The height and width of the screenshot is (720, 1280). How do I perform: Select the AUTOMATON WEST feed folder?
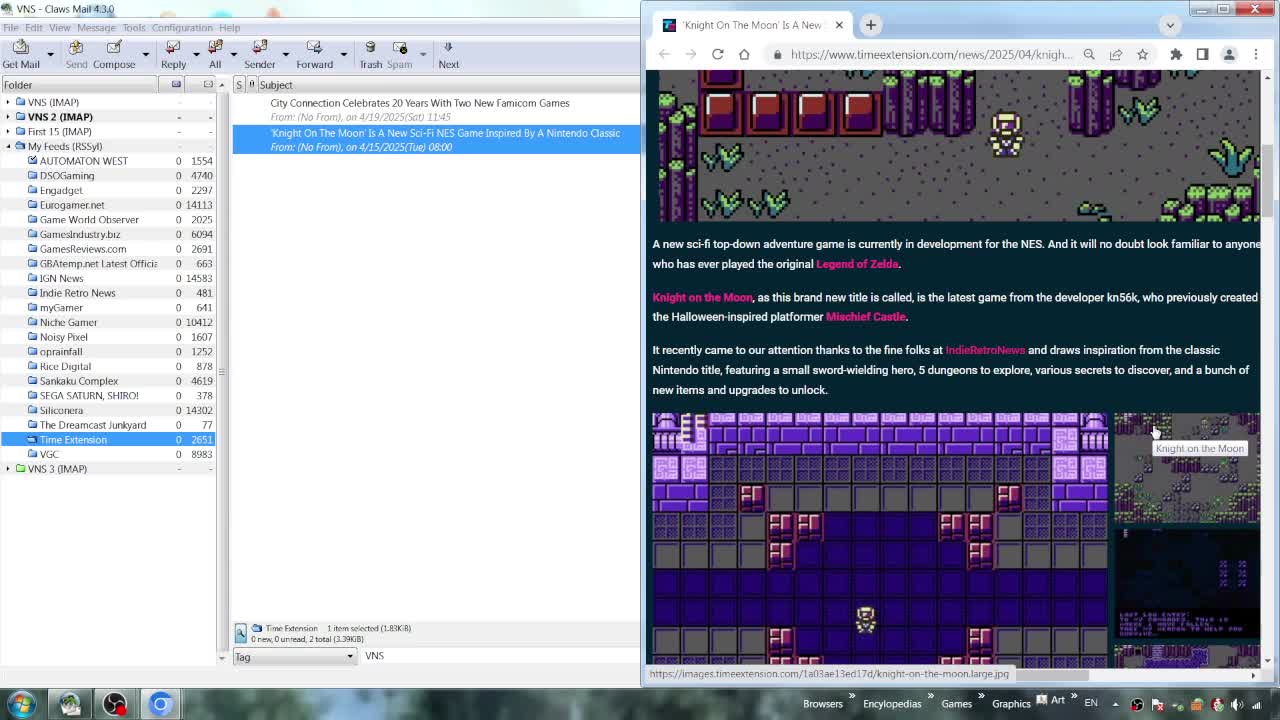pyautogui.click(x=83, y=161)
